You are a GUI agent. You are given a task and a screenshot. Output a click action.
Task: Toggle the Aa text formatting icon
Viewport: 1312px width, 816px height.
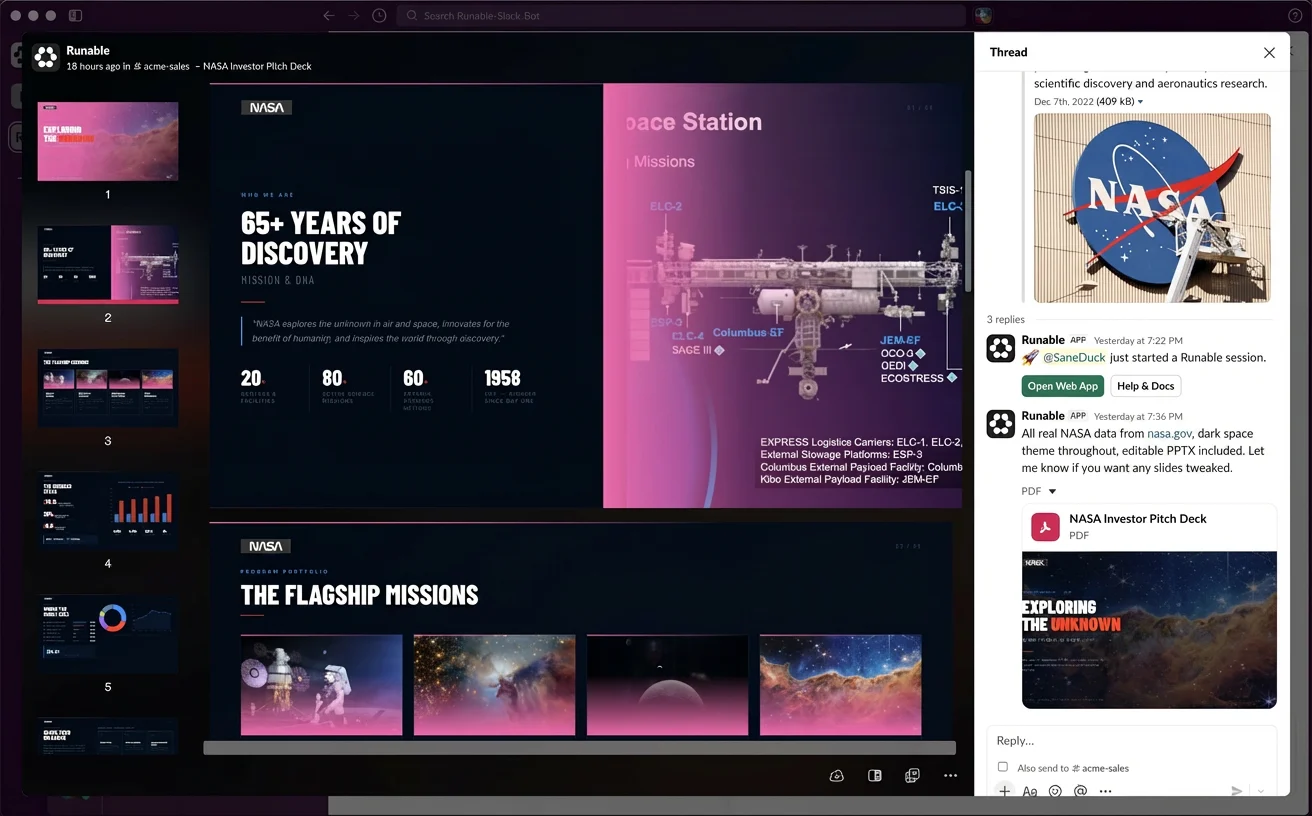click(1030, 791)
